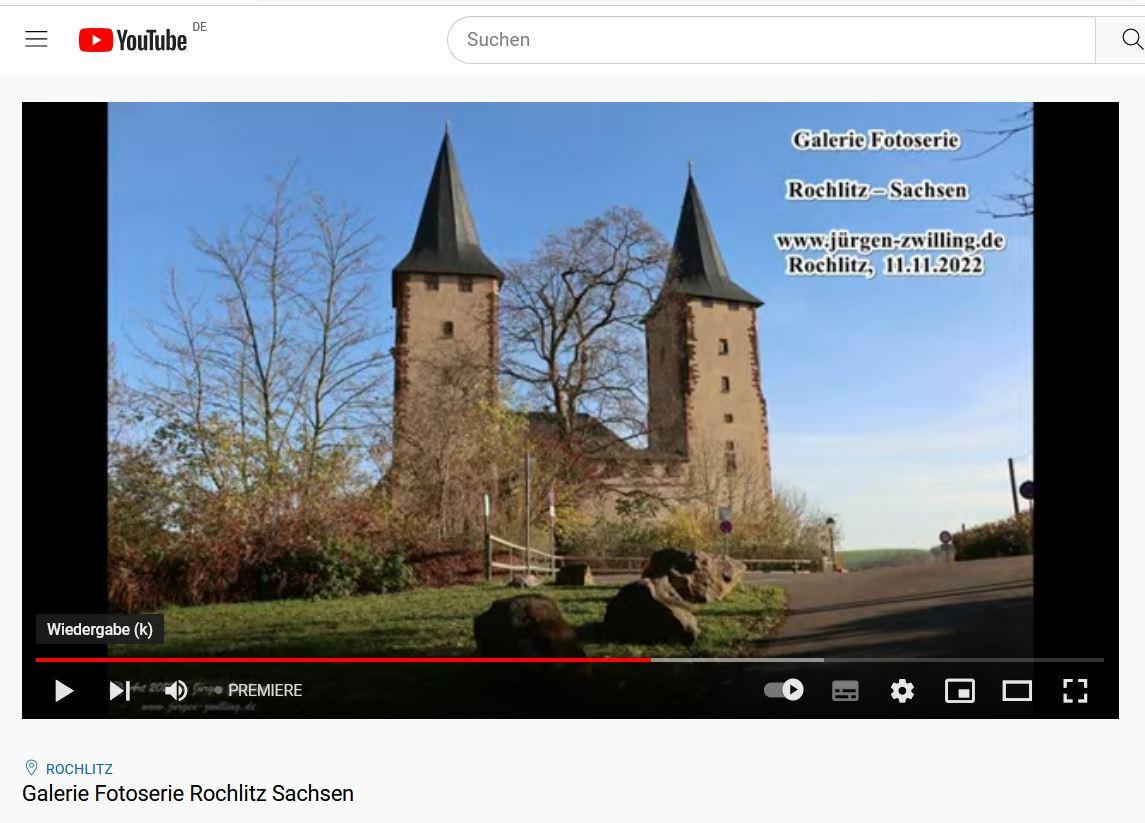Open the ROCHLITZ location link
This screenshot has height=823, width=1145.
(79, 769)
